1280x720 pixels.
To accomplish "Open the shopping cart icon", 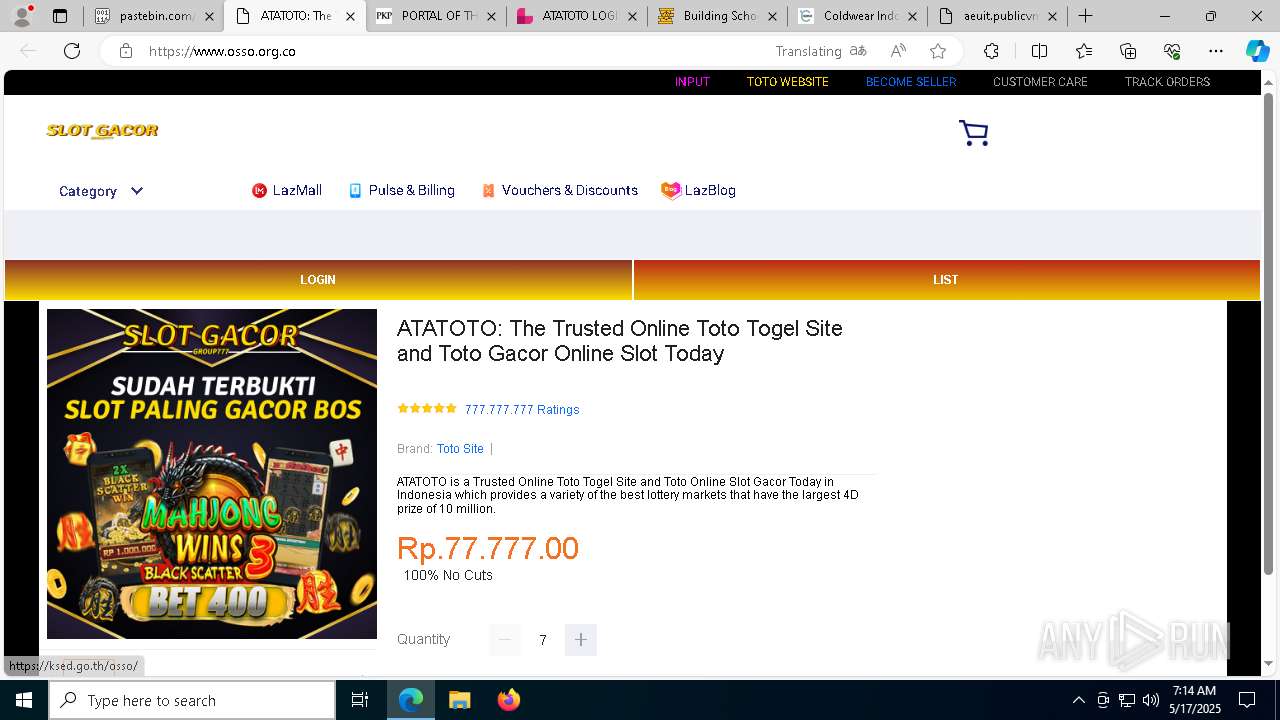I will pyautogui.click(x=973, y=133).
